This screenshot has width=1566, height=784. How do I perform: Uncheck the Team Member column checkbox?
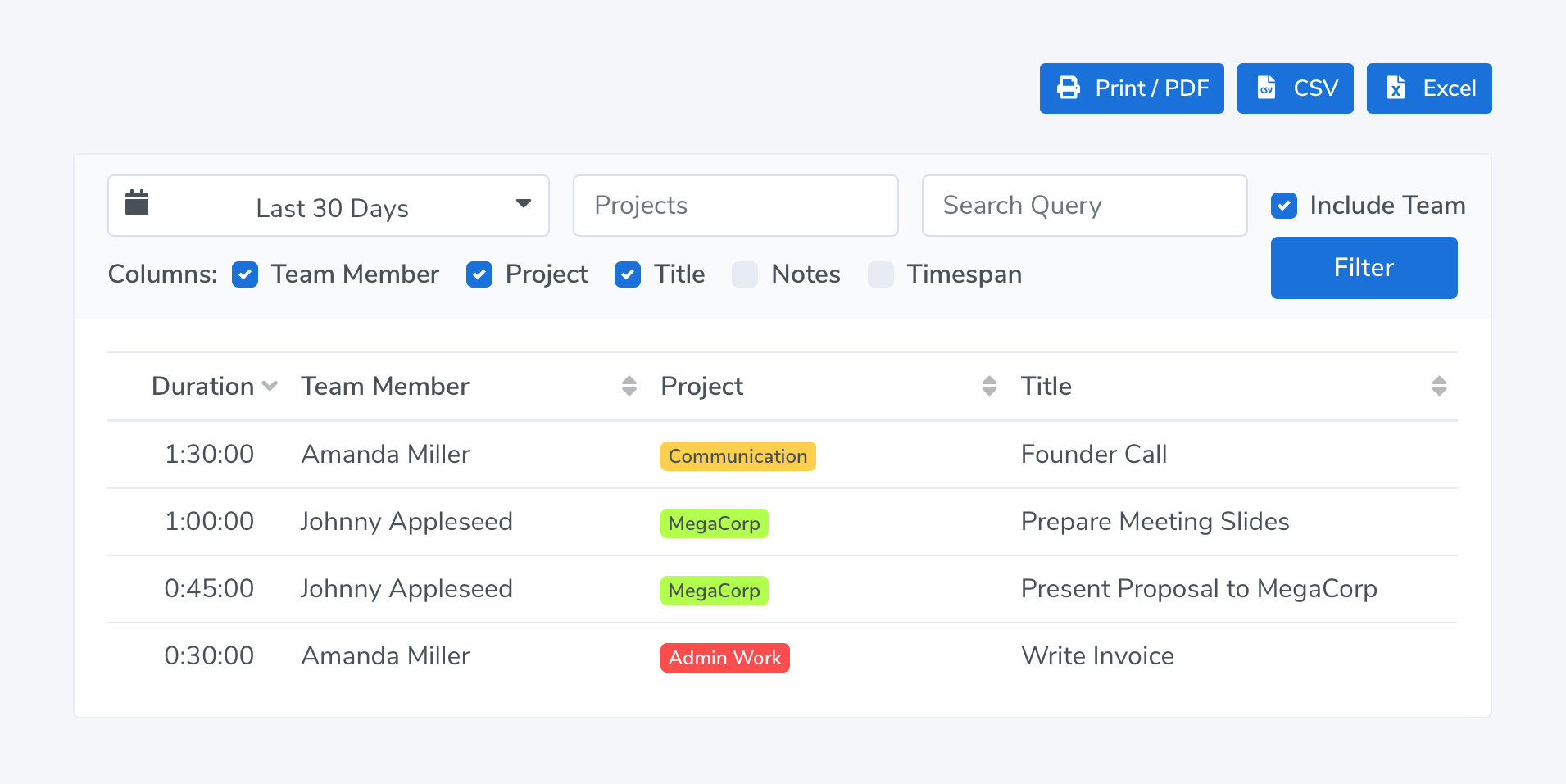245,274
